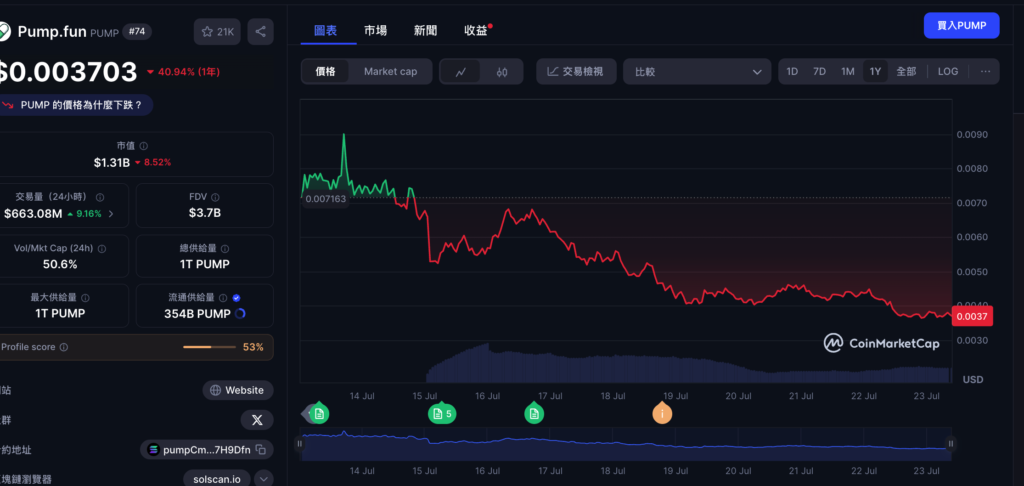This screenshot has width=1024, height=486.
Task: Click circulating supply progress ring icon
Action: click(x=240, y=314)
